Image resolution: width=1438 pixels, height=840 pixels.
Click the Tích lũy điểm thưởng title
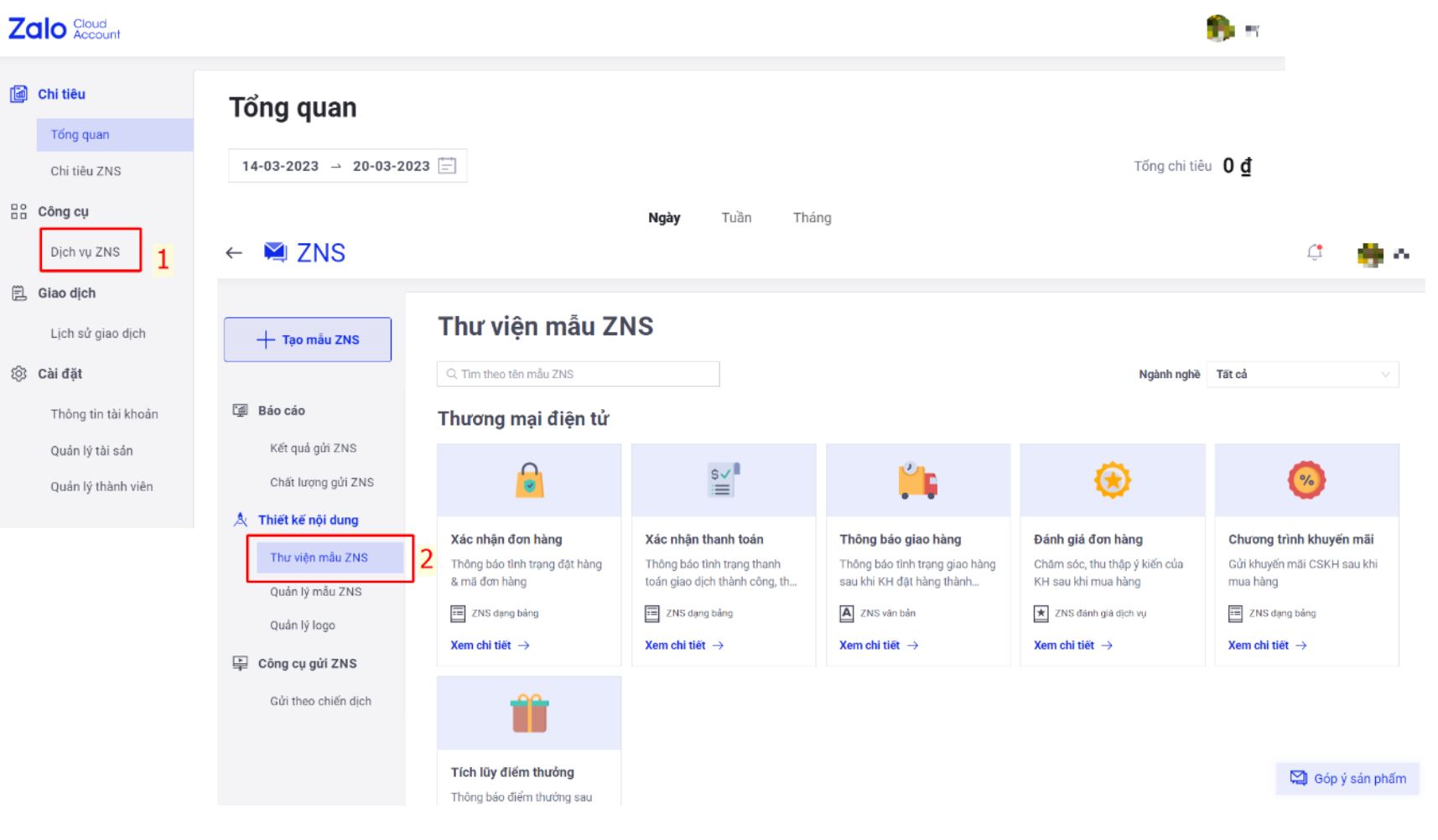click(x=512, y=772)
